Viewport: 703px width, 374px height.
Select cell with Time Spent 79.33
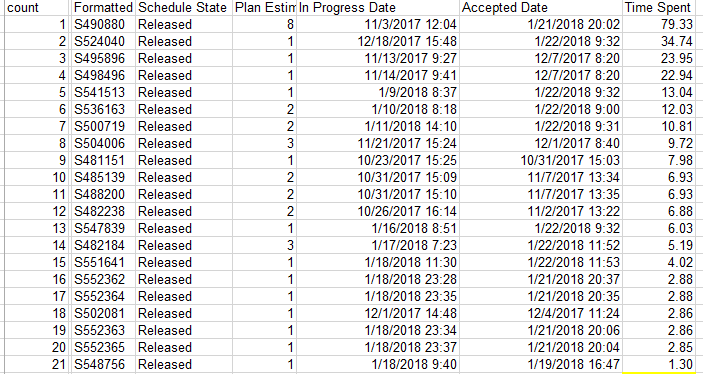659,24
